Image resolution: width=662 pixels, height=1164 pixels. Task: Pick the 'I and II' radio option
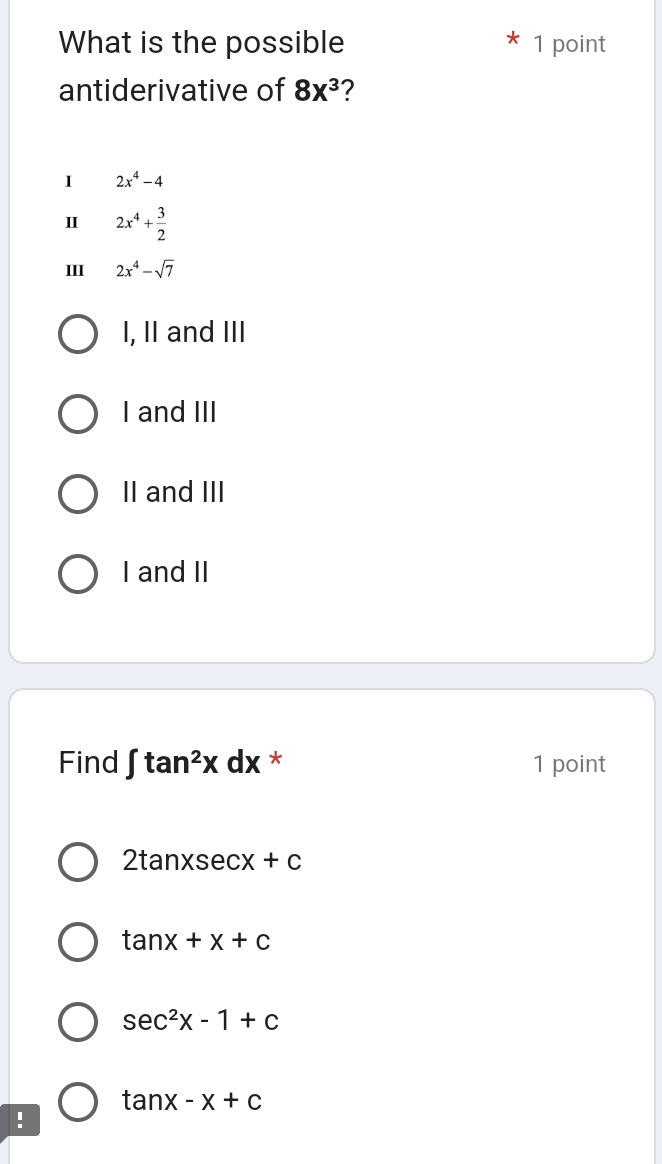(78, 573)
